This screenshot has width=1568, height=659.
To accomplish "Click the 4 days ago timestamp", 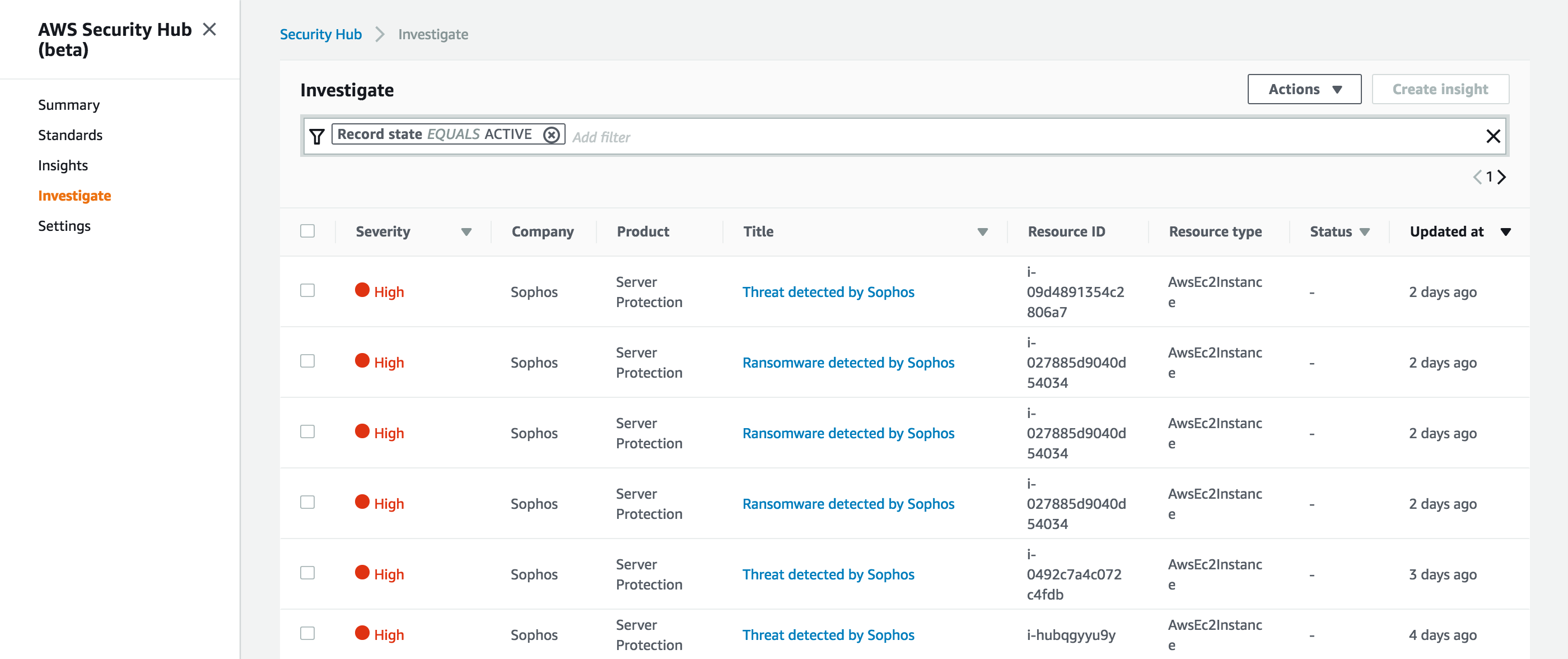I will pyautogui.click(x=1442, y=635).
